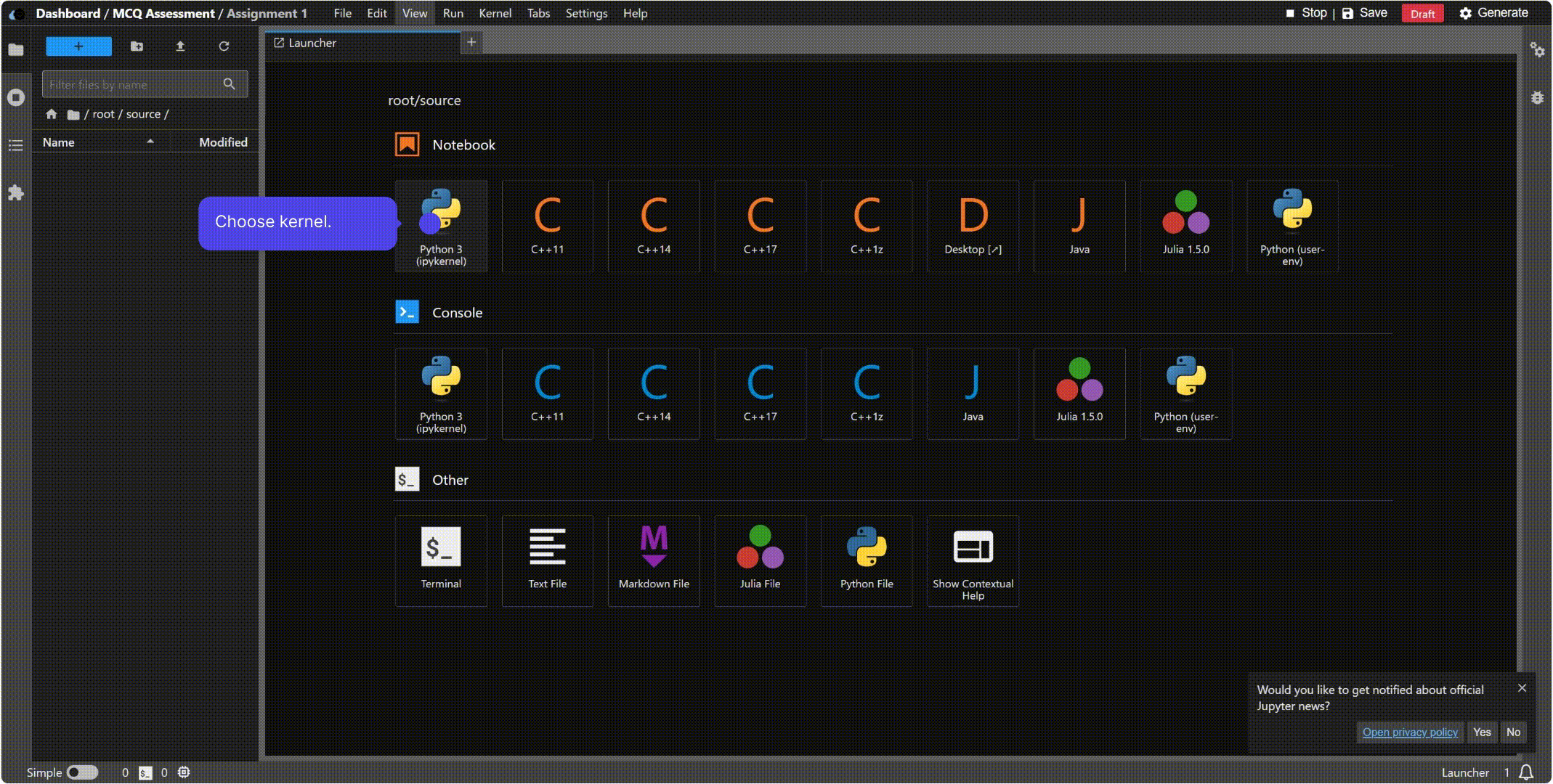The width and height of the screenshot is (1553, 784).
Task: Create a Python (user-env) notebook
Action: coord(1292,226)
